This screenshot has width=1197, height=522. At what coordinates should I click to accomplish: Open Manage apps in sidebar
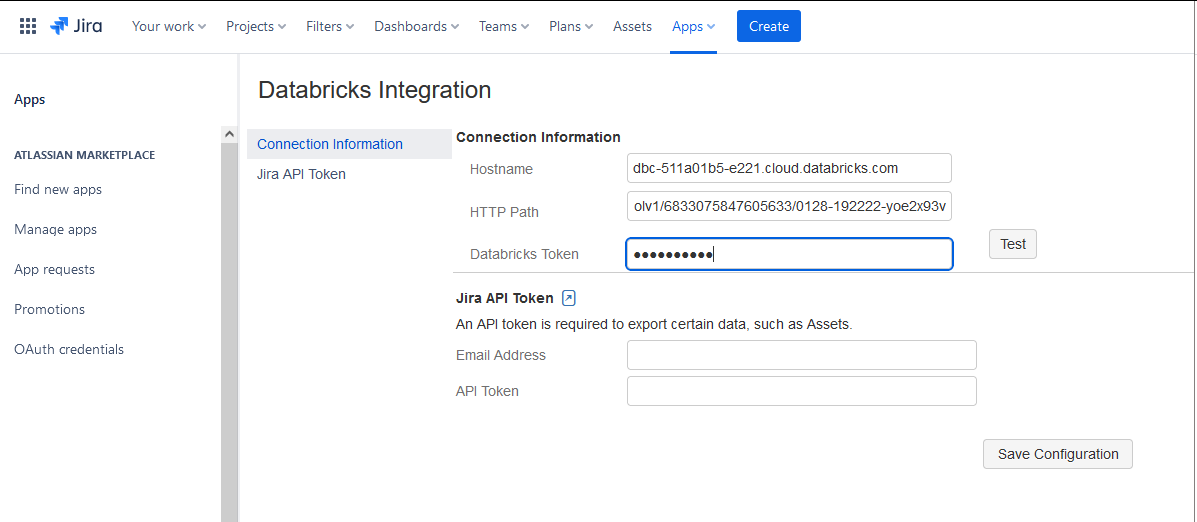coord(56,229)
